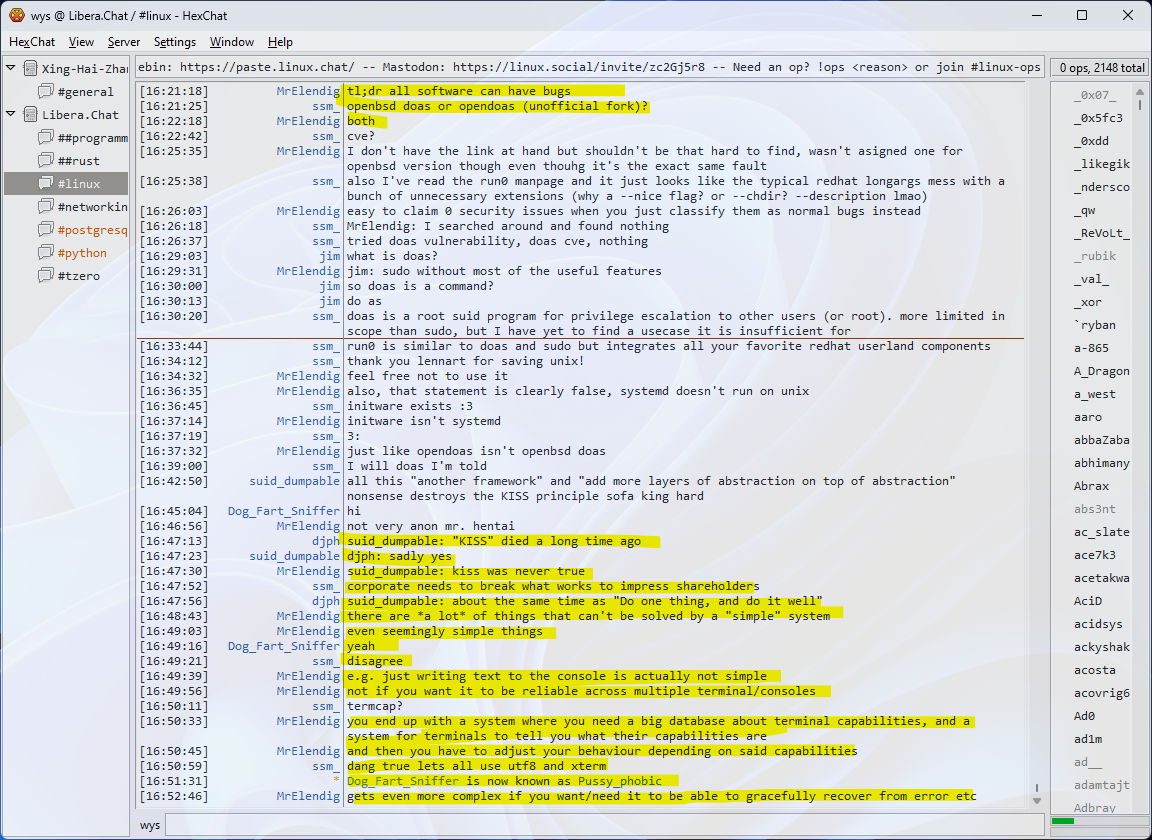The height and width of the screenshot is (840, 1152).
Task: Open the HexChat menu
Action: [32, 42]
